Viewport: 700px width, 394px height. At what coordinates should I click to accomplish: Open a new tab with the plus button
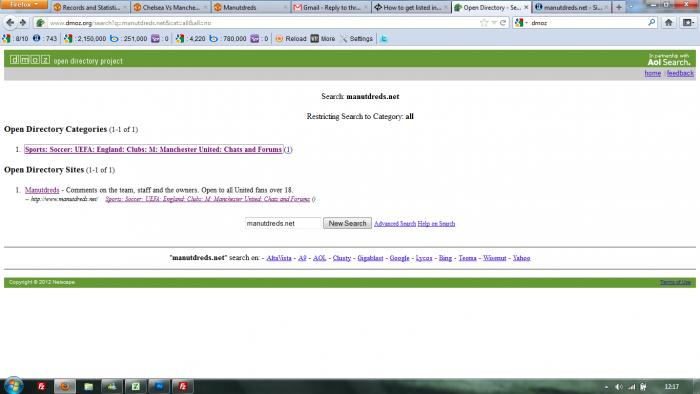618,8
